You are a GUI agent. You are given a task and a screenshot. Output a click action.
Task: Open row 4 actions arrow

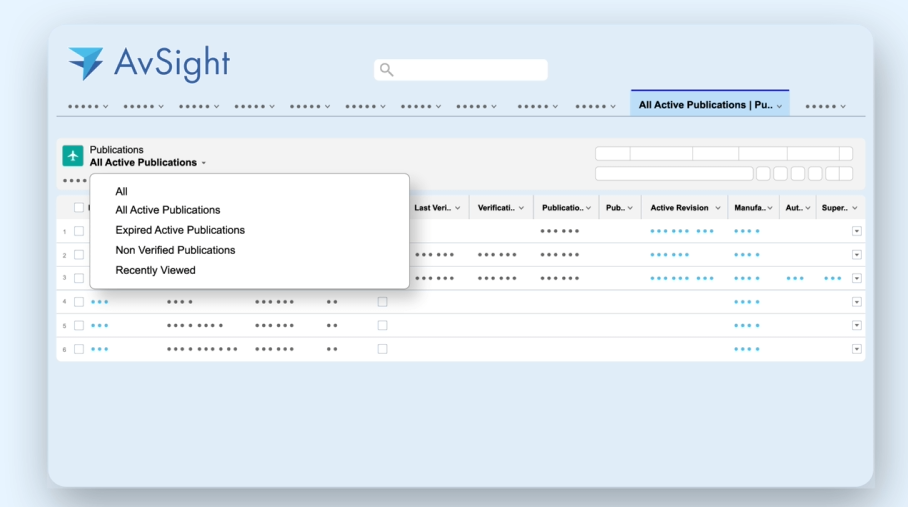click(x=856, y=302)
